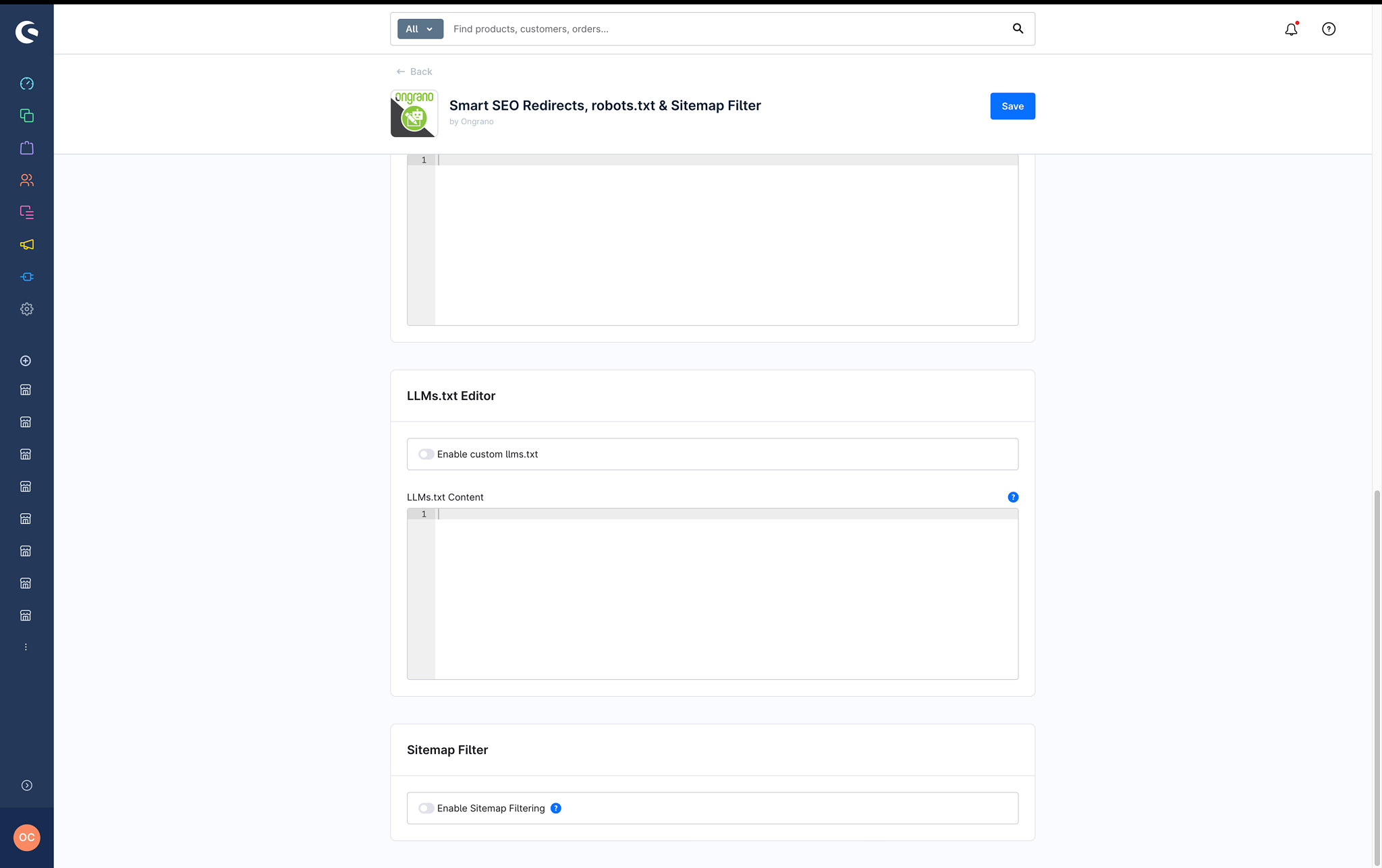Viewport: 1382px width, 868px height.
Task: Show help for LLMs.txt Content
Action: click(x=1013, y=497)
